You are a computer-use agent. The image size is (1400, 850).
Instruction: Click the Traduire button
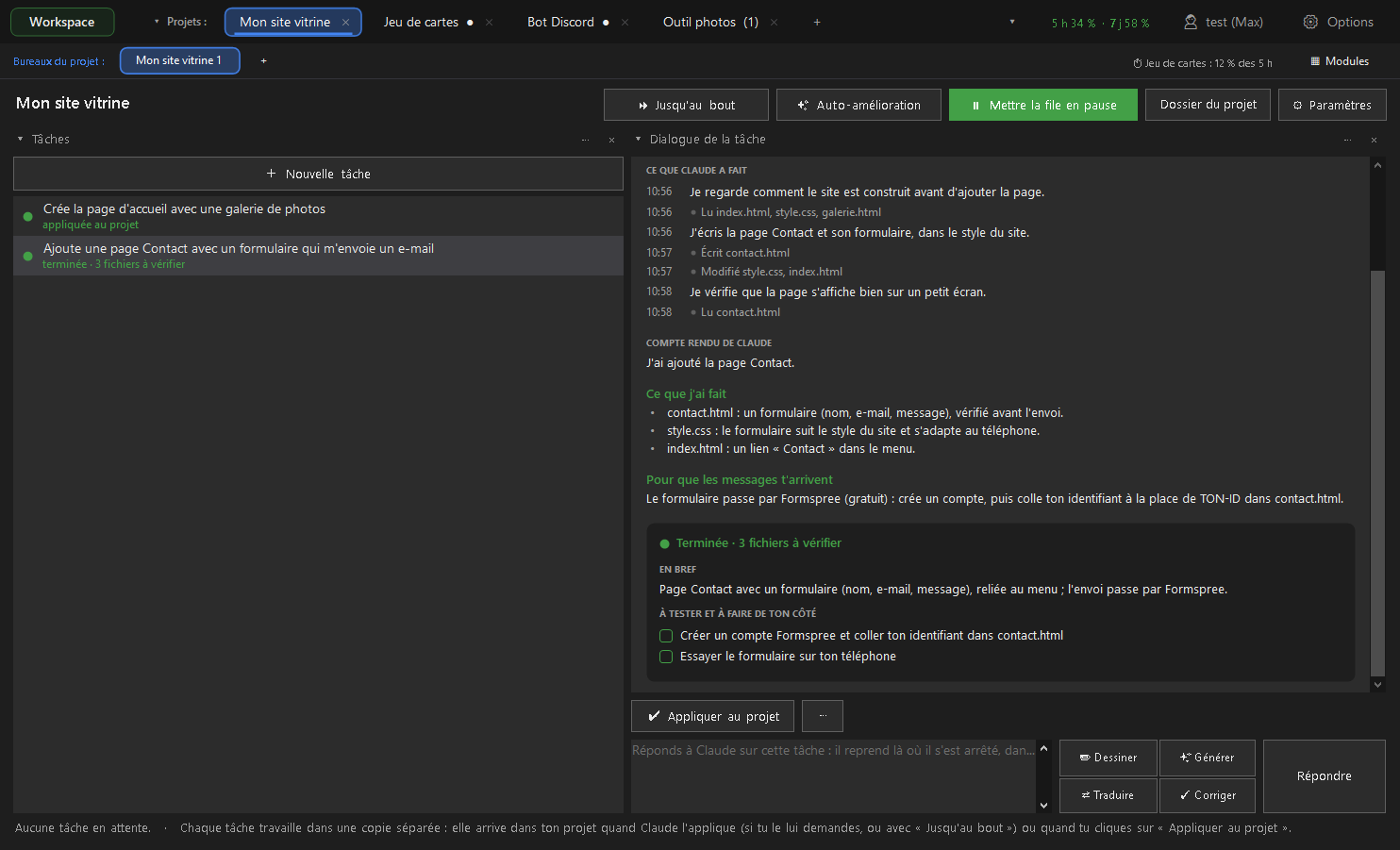point(1108,795)
